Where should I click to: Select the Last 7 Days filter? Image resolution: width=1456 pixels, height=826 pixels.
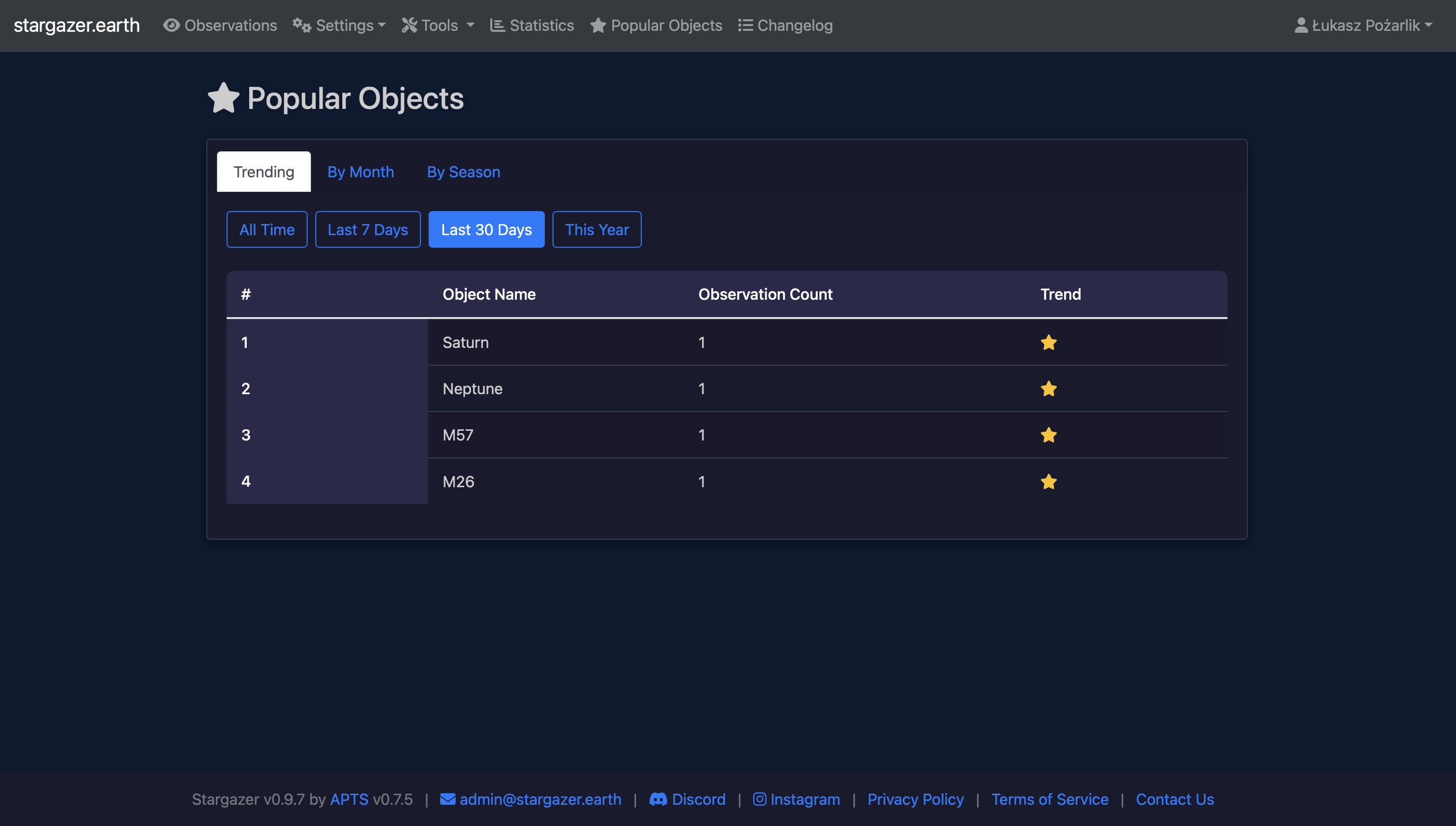(368, 230)
